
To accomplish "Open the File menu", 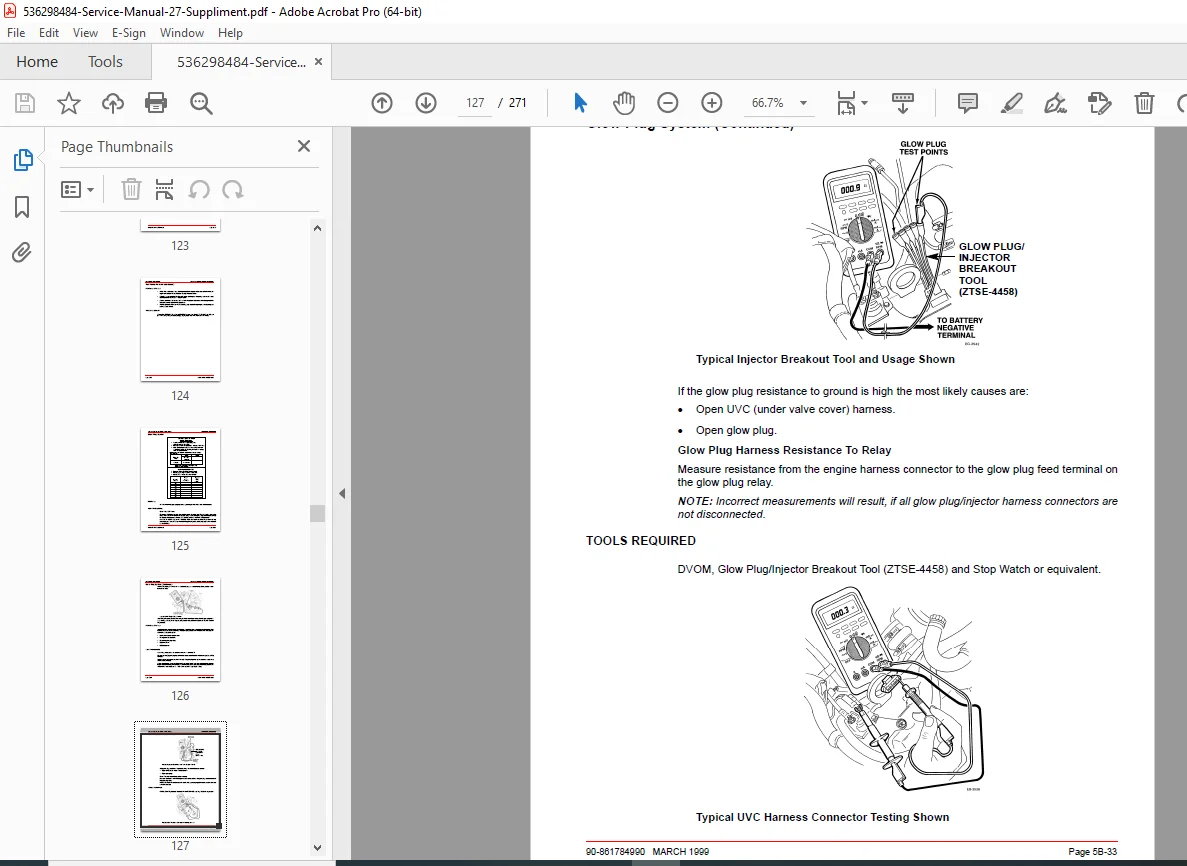I will (16, 33).
